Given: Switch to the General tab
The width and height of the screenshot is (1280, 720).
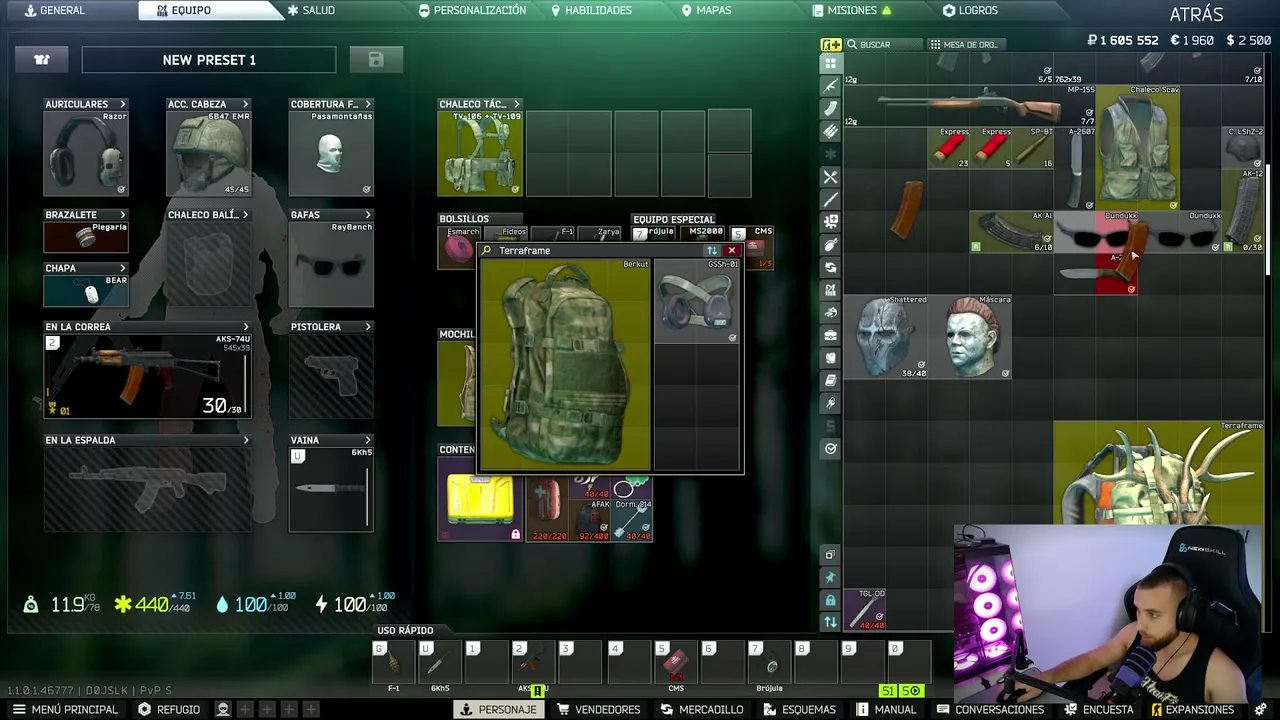Looking at the screenshot, I should 55,10.
